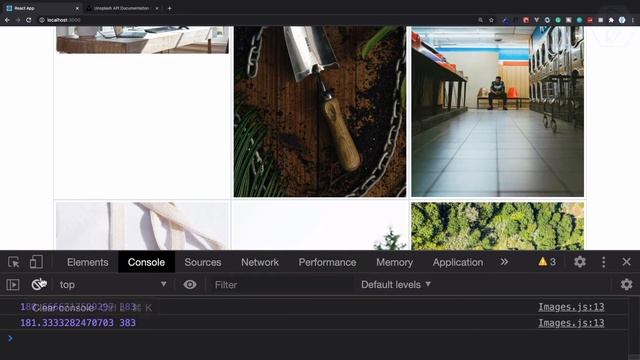This screenshot has width=640, height=360.
Task: Clear the console
Action: [x=39, y=284]
